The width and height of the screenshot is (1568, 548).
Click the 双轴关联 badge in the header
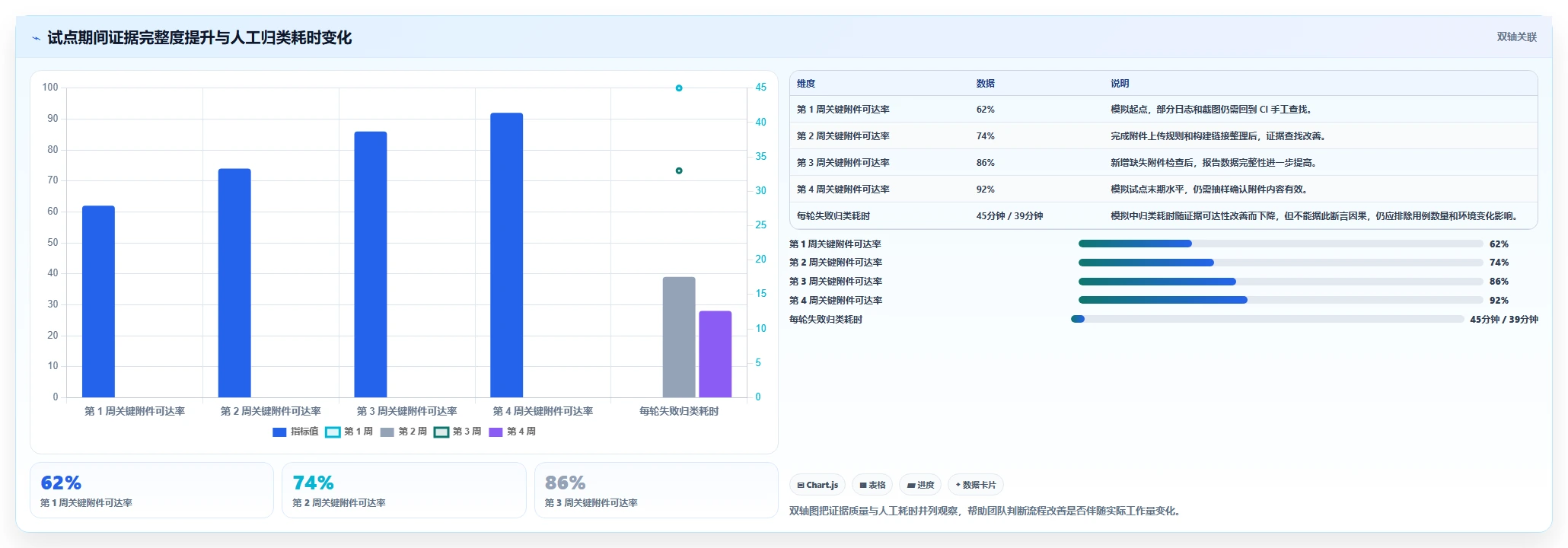click(1516, 37)
